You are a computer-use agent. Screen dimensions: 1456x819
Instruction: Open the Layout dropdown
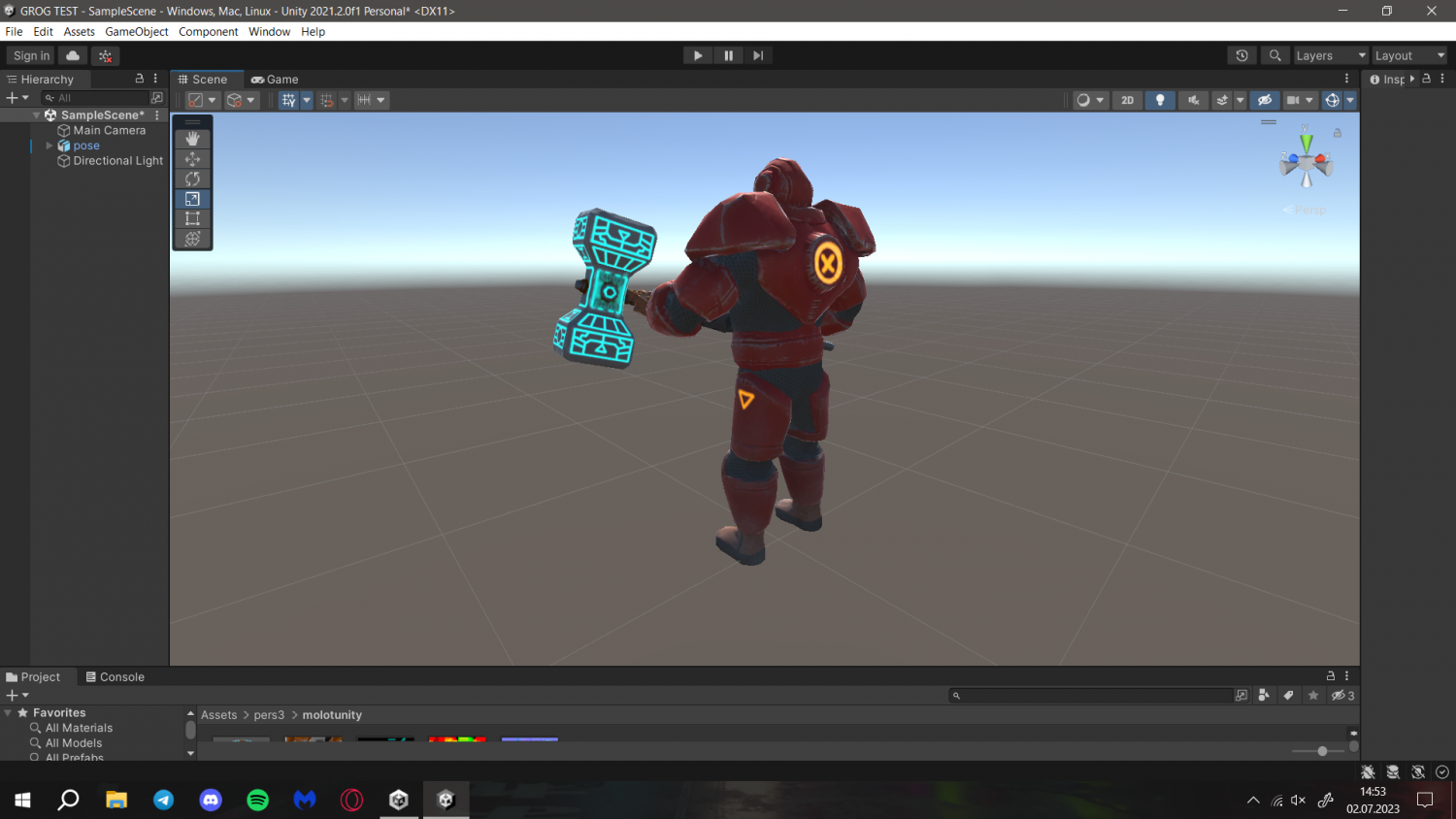pos(1409,55)
